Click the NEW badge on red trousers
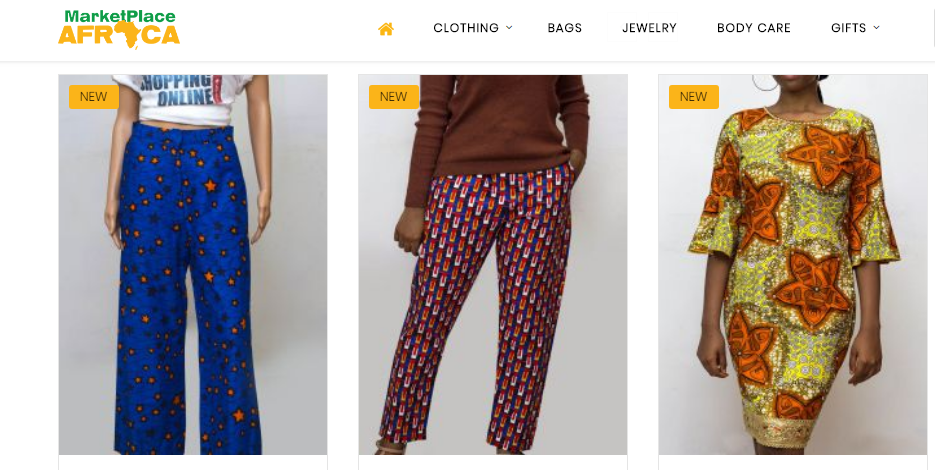The image size is (935, 470). coord(394,97)
